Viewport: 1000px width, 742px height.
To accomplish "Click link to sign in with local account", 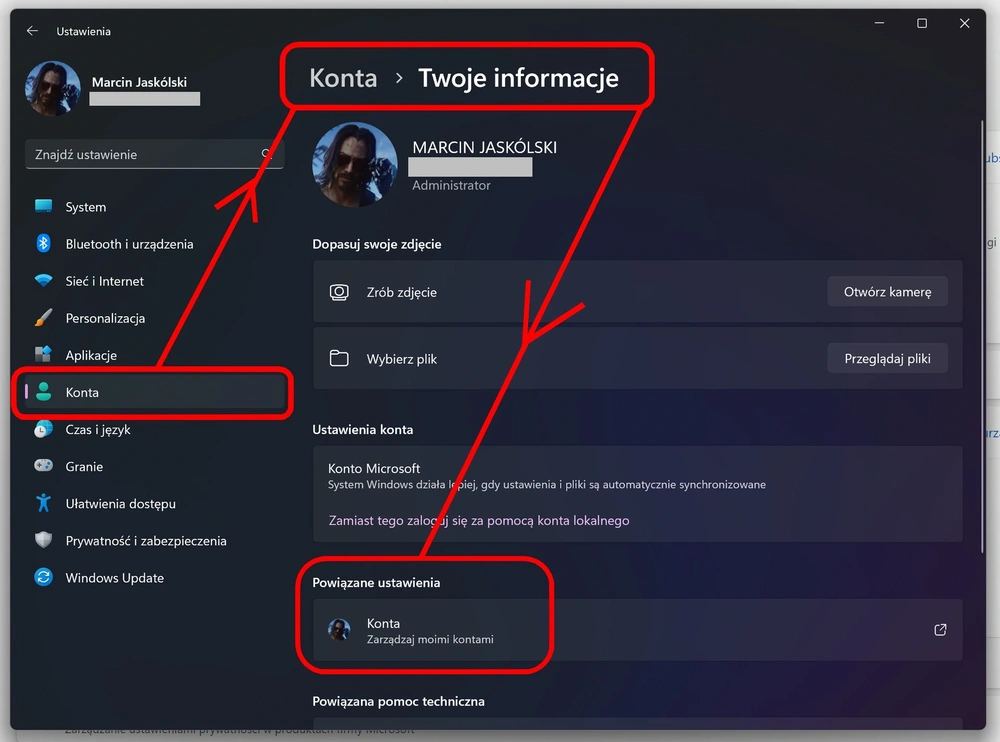I will click(x=478, y=521).
